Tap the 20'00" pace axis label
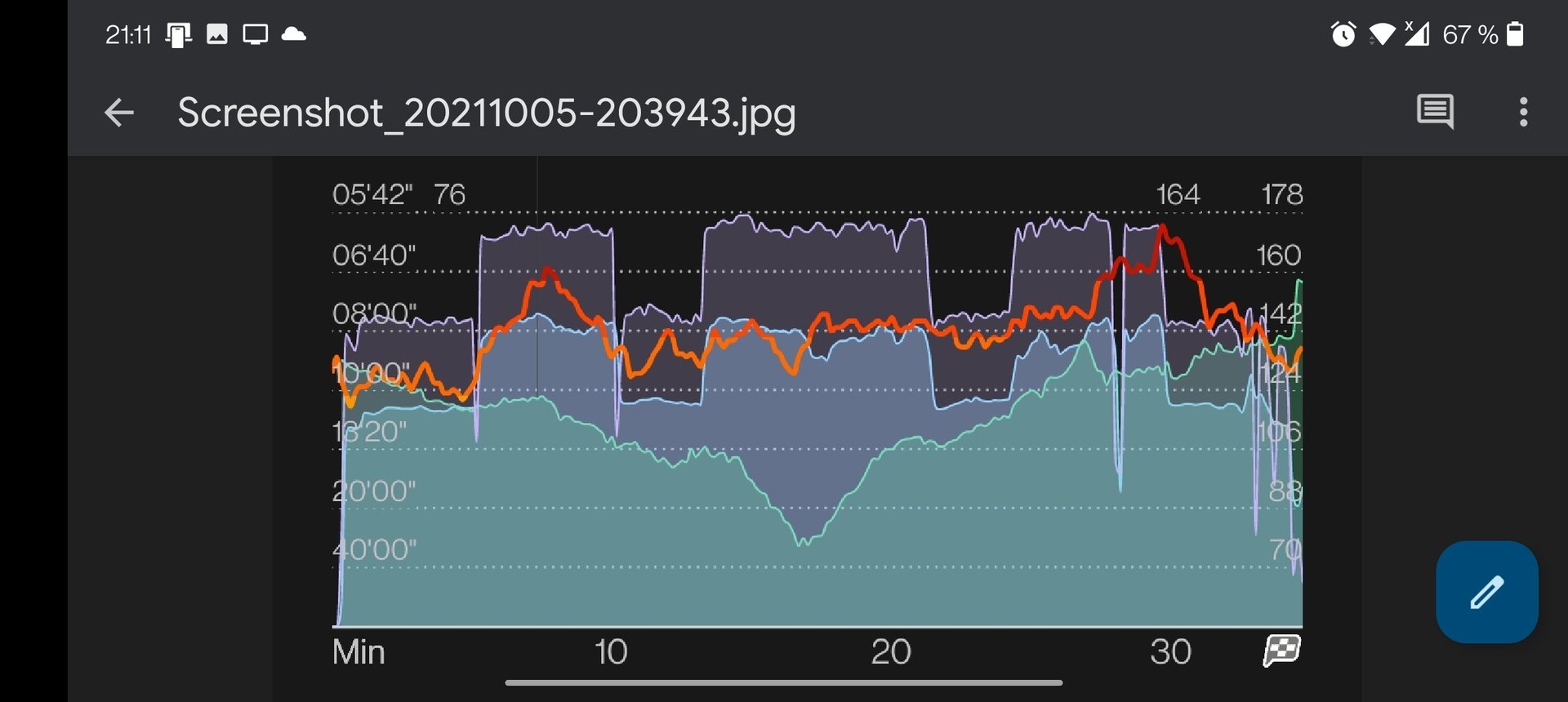The width and height of the screenshot is (1568, 702). pos(374,491)
